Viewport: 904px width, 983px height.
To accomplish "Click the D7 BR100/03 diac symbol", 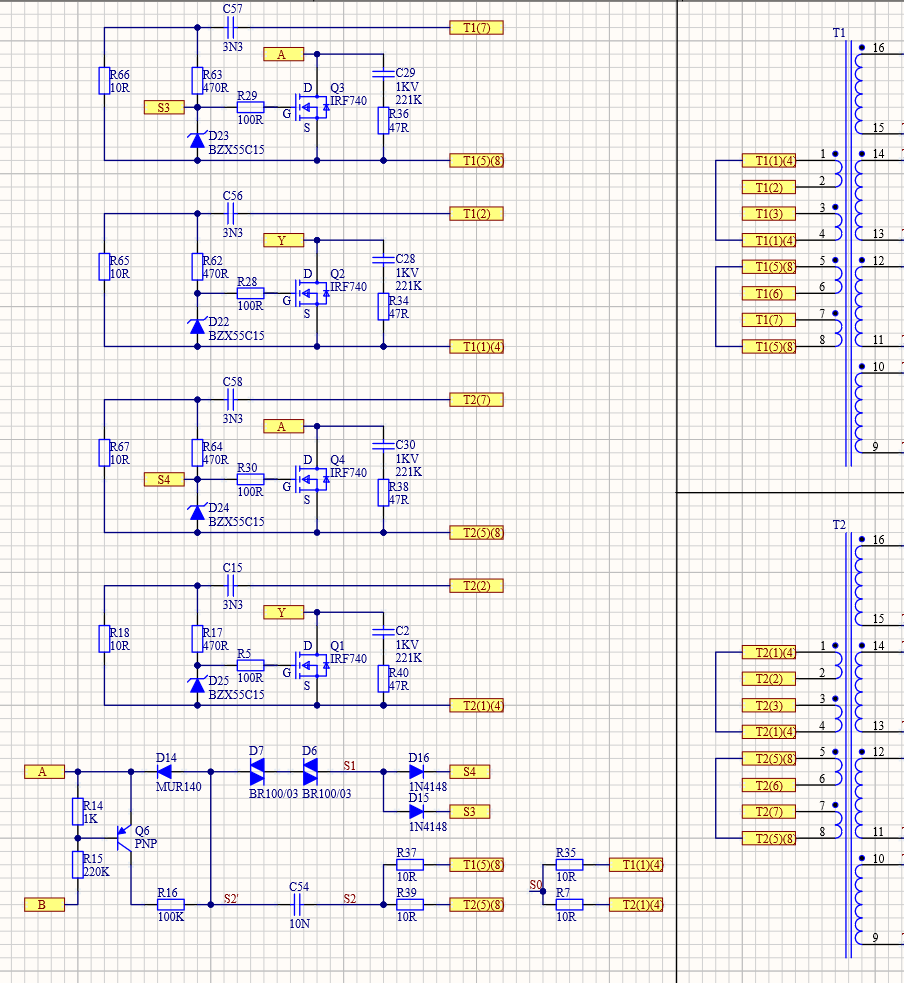I will click(x=257, y=772).
